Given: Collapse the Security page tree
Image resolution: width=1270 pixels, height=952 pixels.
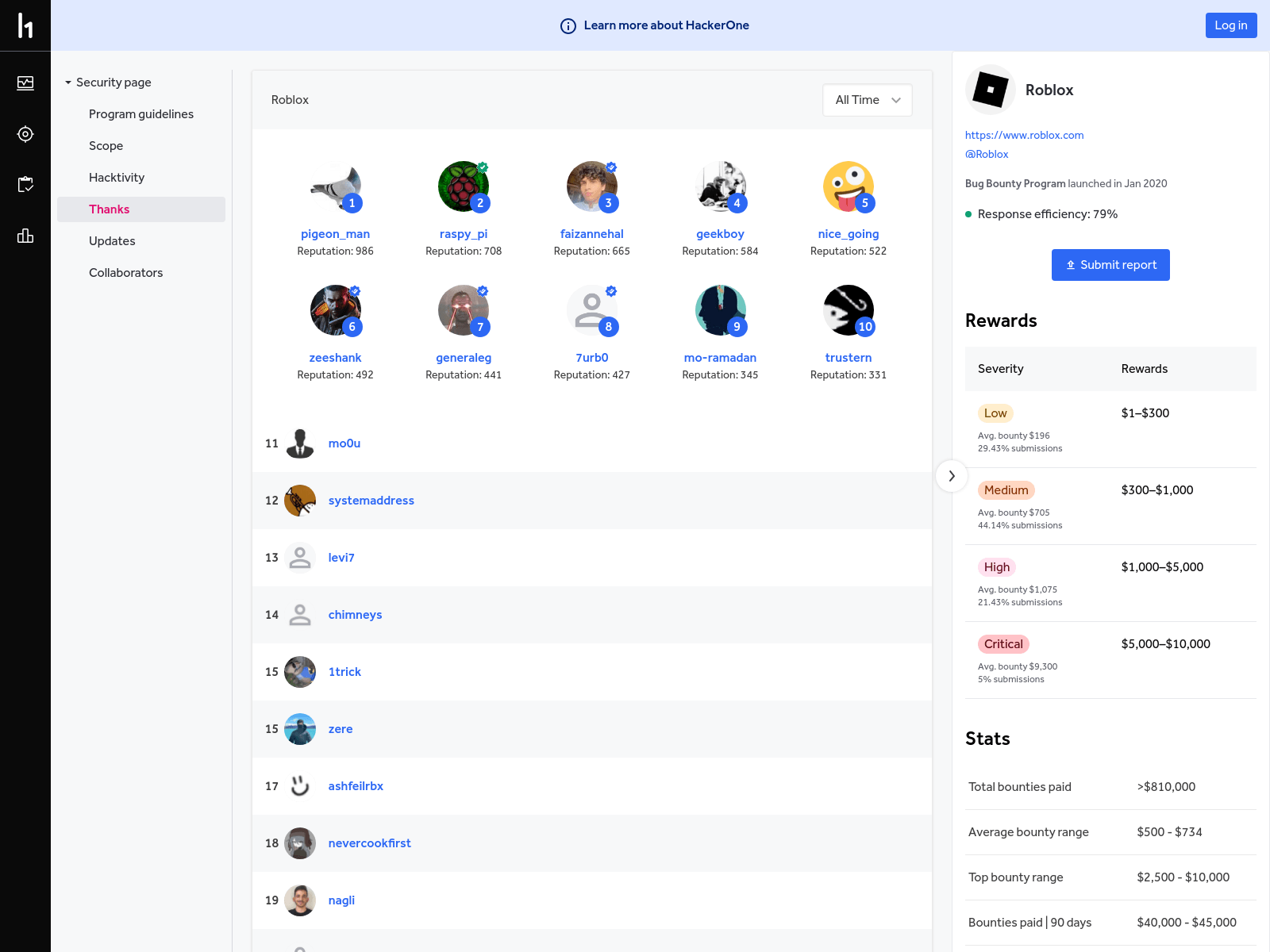Looking at the screenshot, I should click(x=68, y=83).
